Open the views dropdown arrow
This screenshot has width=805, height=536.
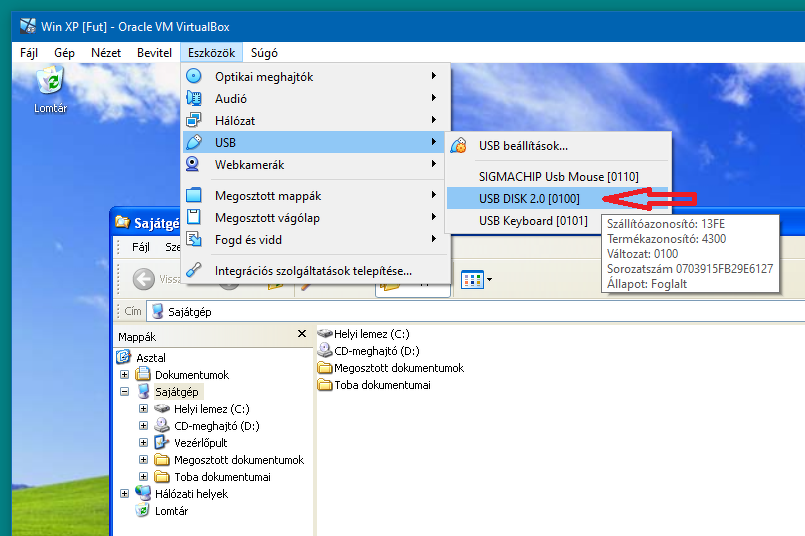tap(489, 279)
